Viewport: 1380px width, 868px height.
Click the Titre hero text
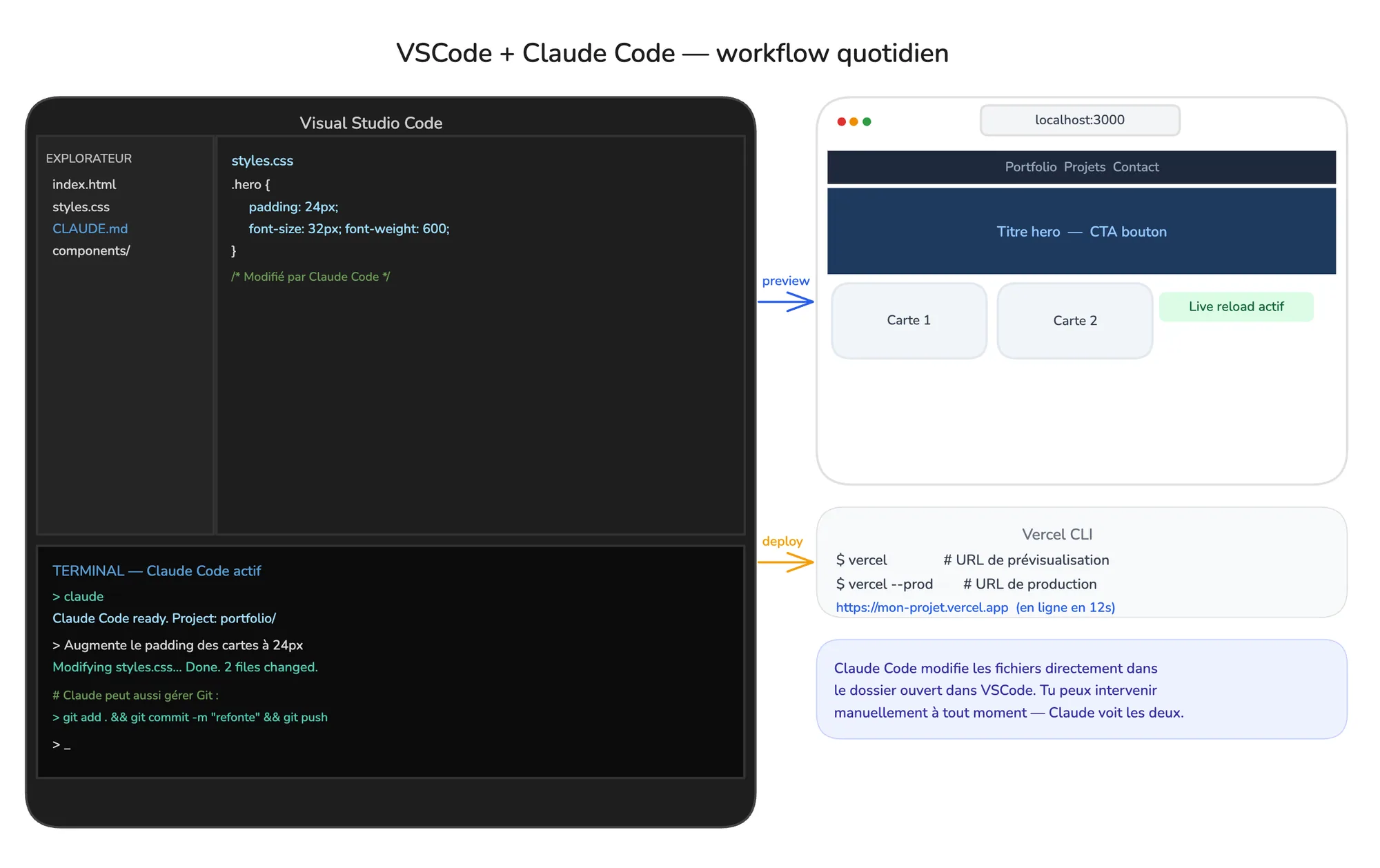point(1028,232)
